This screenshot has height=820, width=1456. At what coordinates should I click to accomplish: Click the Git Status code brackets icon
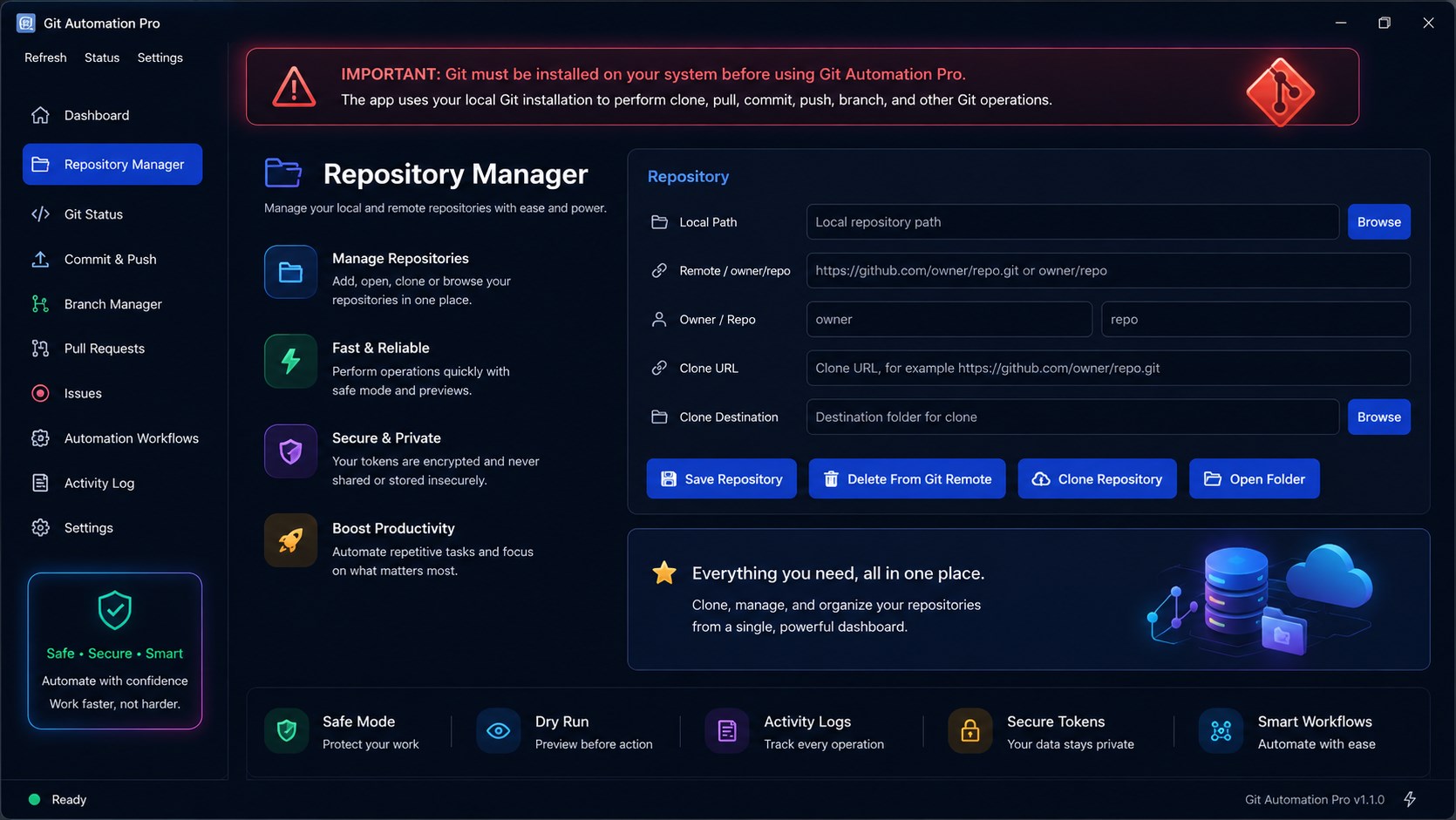point(40,213)
